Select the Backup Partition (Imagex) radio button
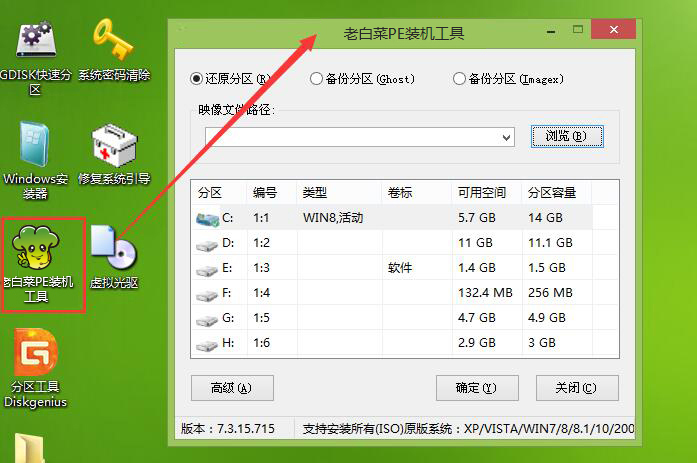The height and width of the screenshot is (463, 697). point(459,79)
